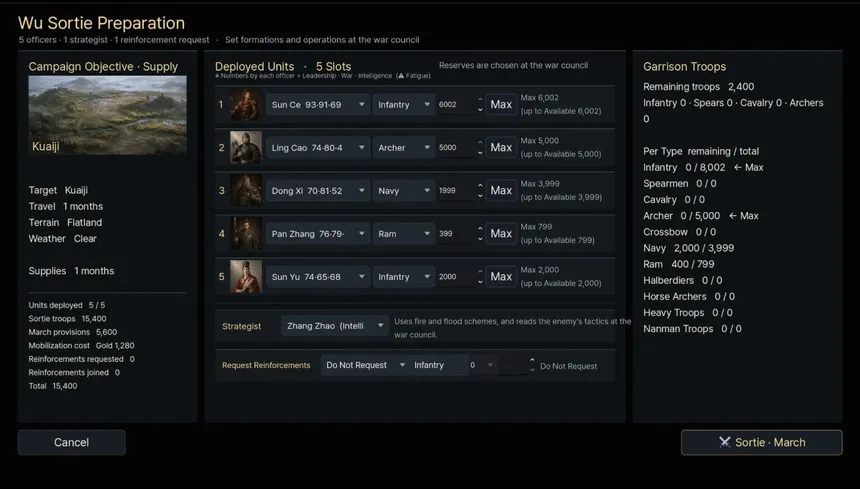Image resolution: width=860 pixels, height=489 pixels.
Task: Click the Ram 400 / 799 line
Action: (x=678, y=264)
